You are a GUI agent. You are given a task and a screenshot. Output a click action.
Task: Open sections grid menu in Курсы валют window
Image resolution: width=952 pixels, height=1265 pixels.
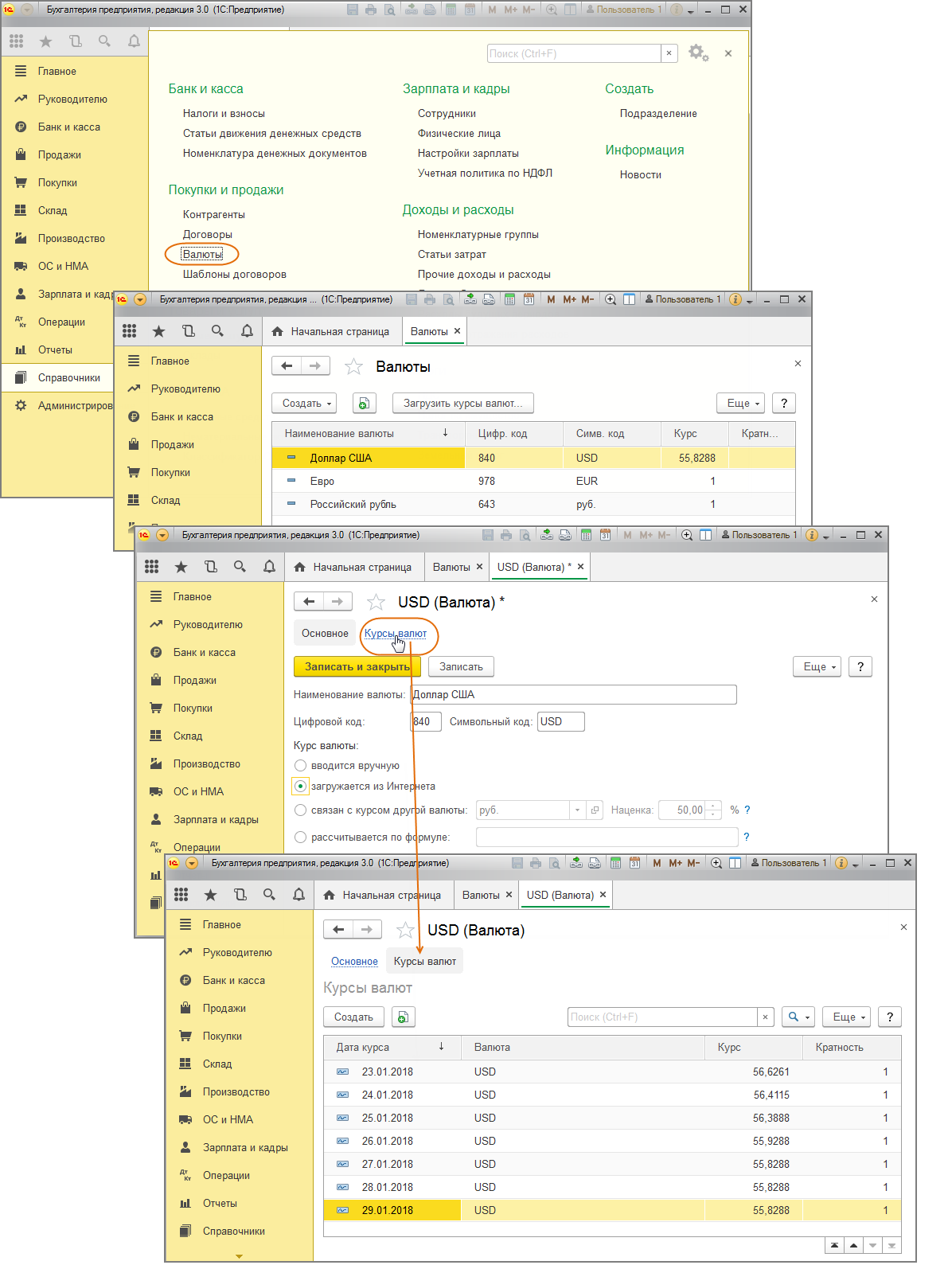tap(181, 895)
